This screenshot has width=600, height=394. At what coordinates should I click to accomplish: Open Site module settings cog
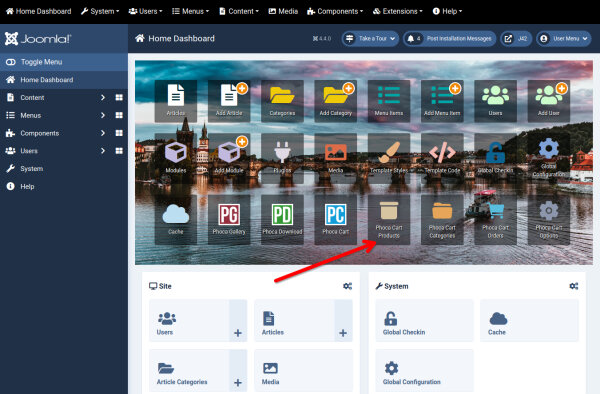[347, 286]
